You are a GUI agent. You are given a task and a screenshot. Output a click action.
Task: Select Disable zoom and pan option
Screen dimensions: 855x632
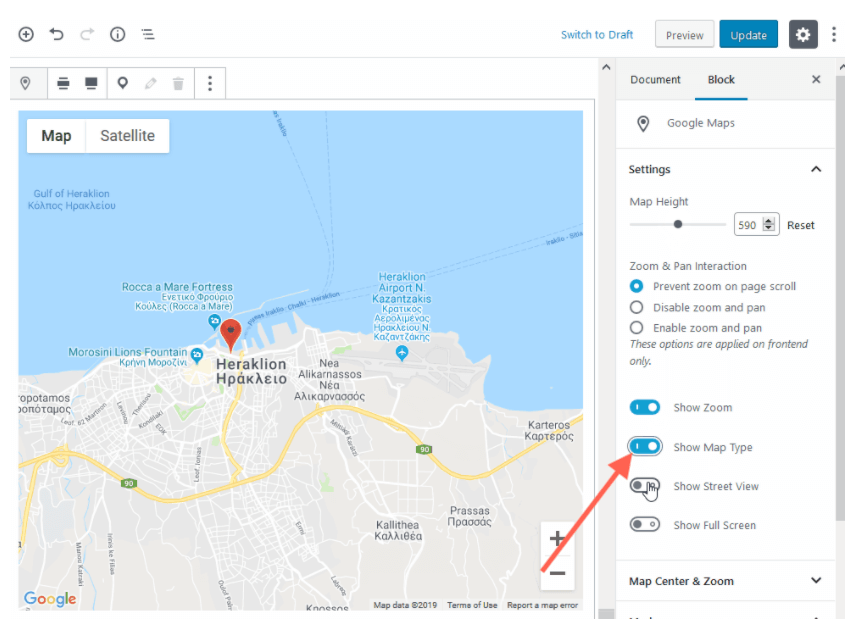[636, 307]
